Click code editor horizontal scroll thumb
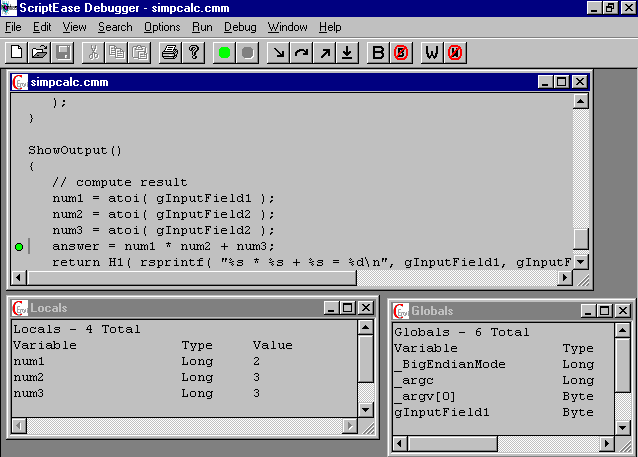The image size is (638, 457). [x=192, y=278]
